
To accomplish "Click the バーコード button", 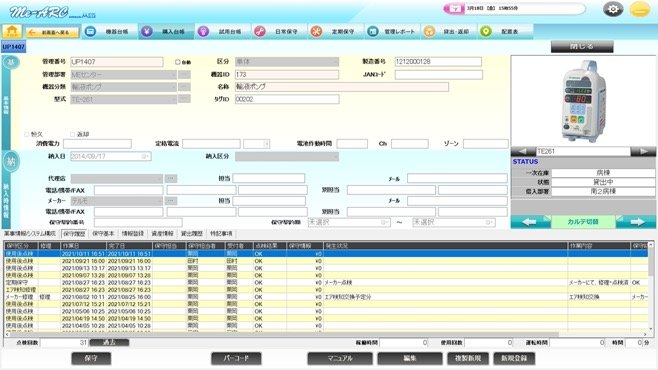I will [x=236, y=358].
